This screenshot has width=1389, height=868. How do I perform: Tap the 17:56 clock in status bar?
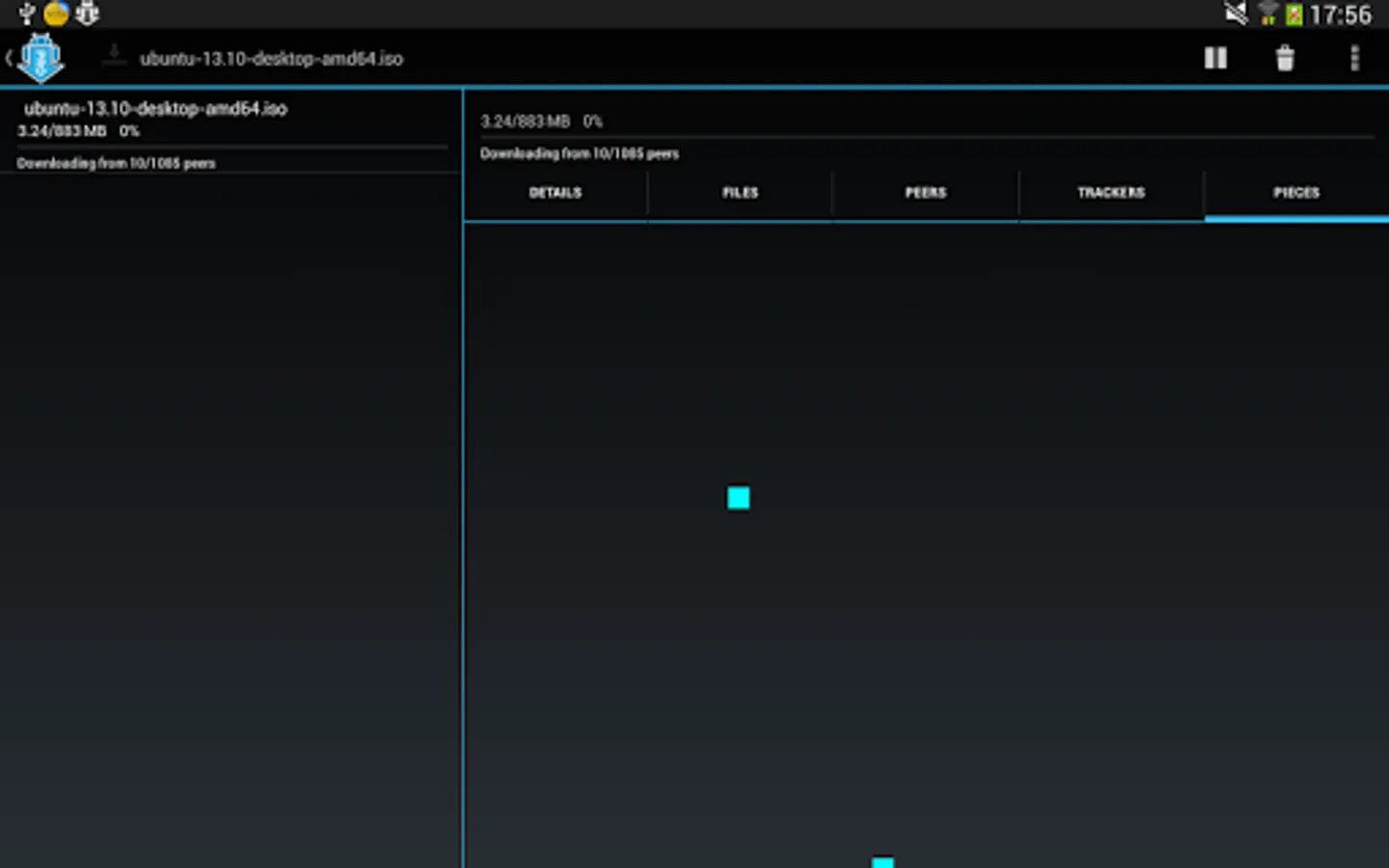click(1340, 14)
